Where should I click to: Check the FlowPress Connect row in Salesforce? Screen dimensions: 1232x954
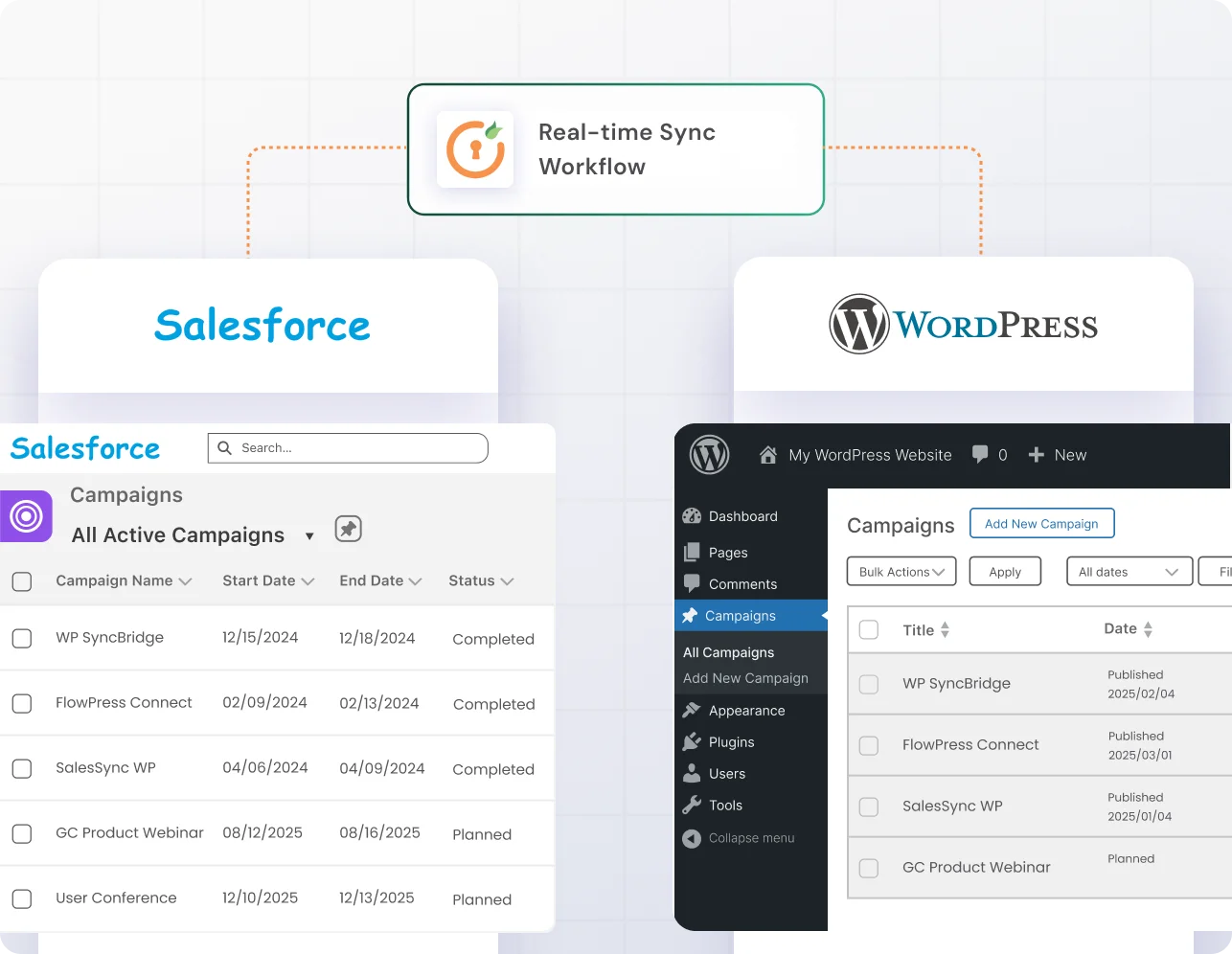click(22, 703)
